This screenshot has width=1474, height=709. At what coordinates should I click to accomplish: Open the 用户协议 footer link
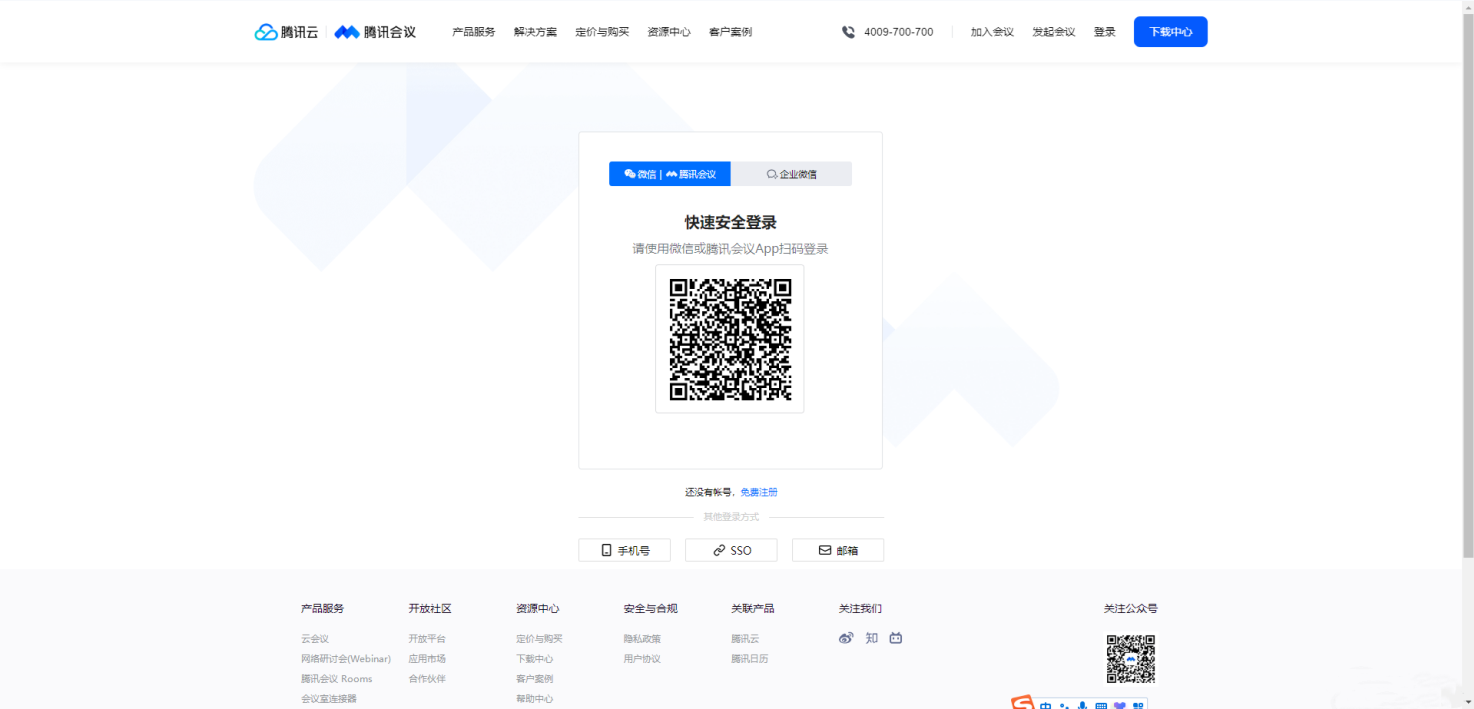point(642,659)
